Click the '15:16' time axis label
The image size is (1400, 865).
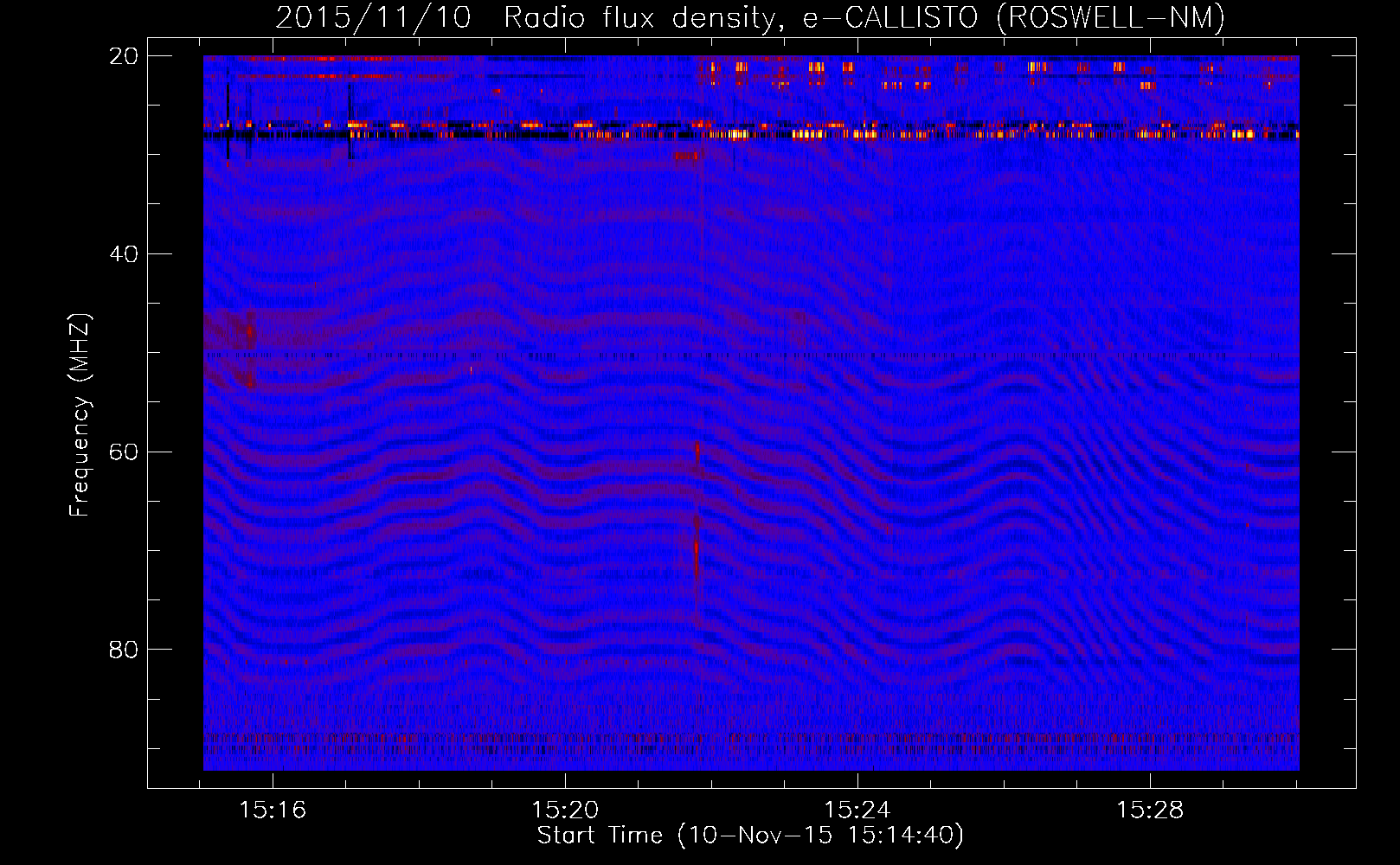[x=273, y=811]
